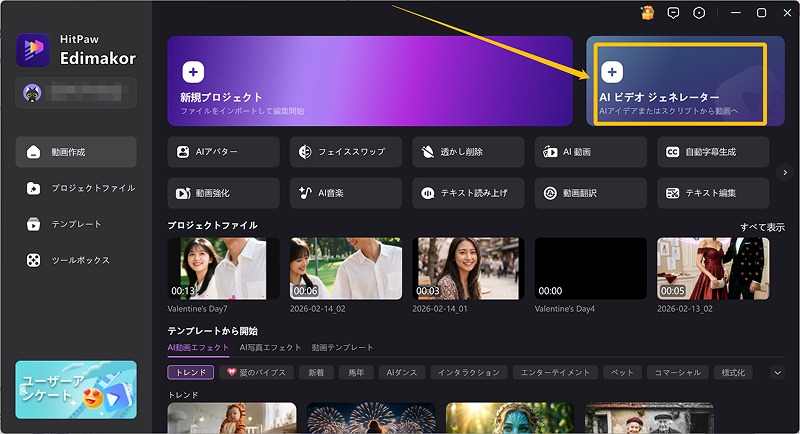Click the plus icon for AI ビデオ ジェネレーター
800x434 pixels.
click(612, 72)
